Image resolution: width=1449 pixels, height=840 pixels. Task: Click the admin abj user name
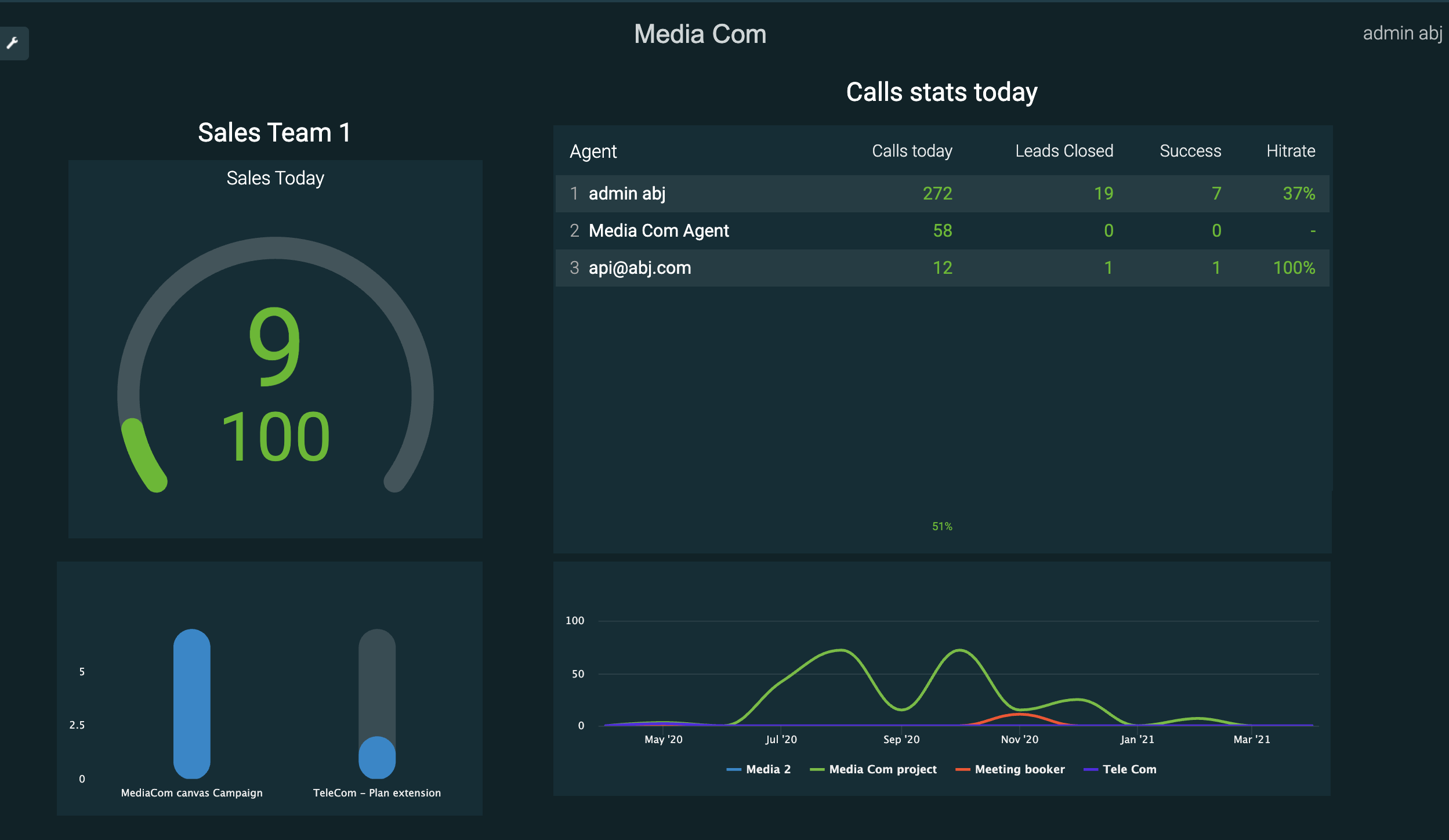[x=1401, y=33]
